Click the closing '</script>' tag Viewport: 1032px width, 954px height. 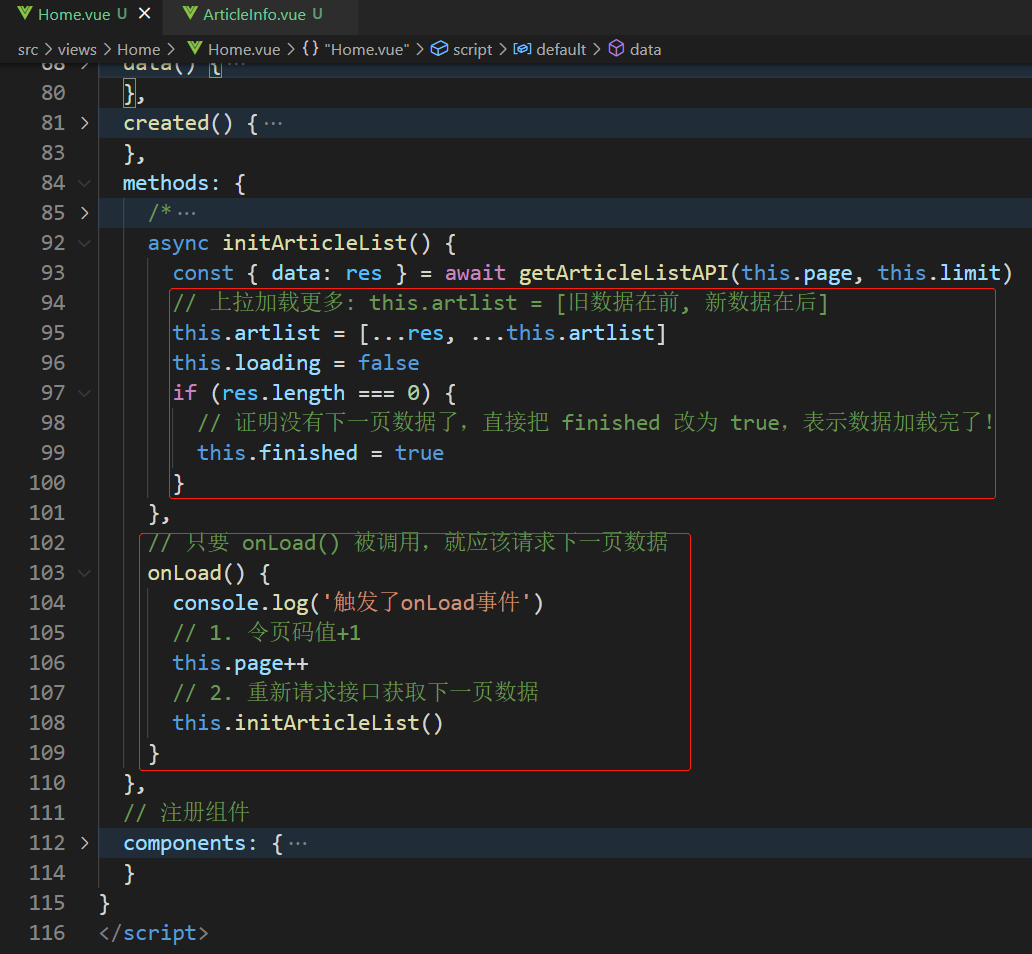click(x=153, y=933)
